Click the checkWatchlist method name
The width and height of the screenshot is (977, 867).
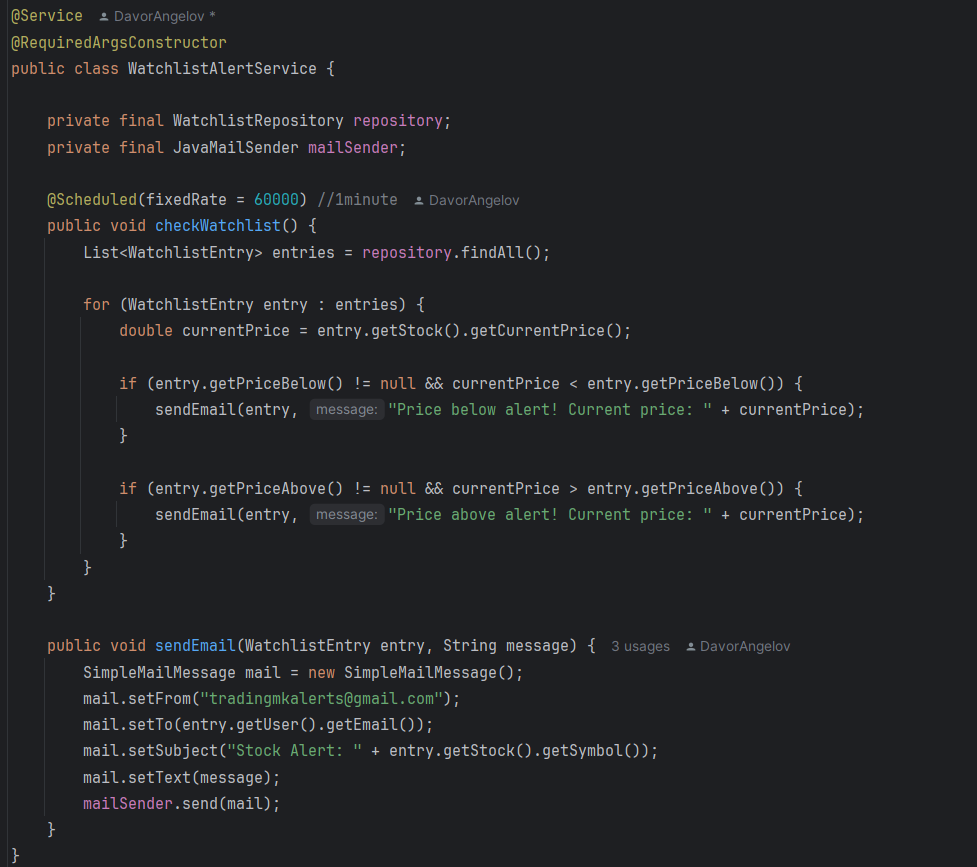pos(217,226)
